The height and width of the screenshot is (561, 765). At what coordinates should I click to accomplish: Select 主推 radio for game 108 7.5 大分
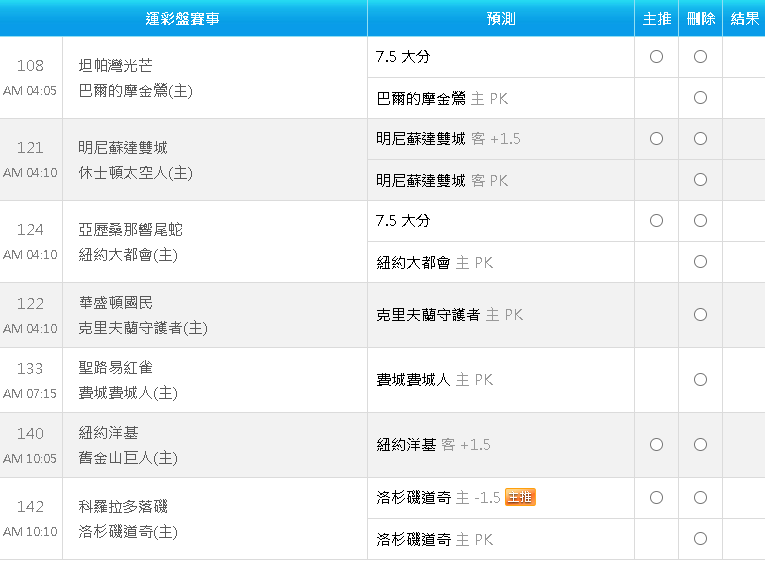tap(656, 57)
